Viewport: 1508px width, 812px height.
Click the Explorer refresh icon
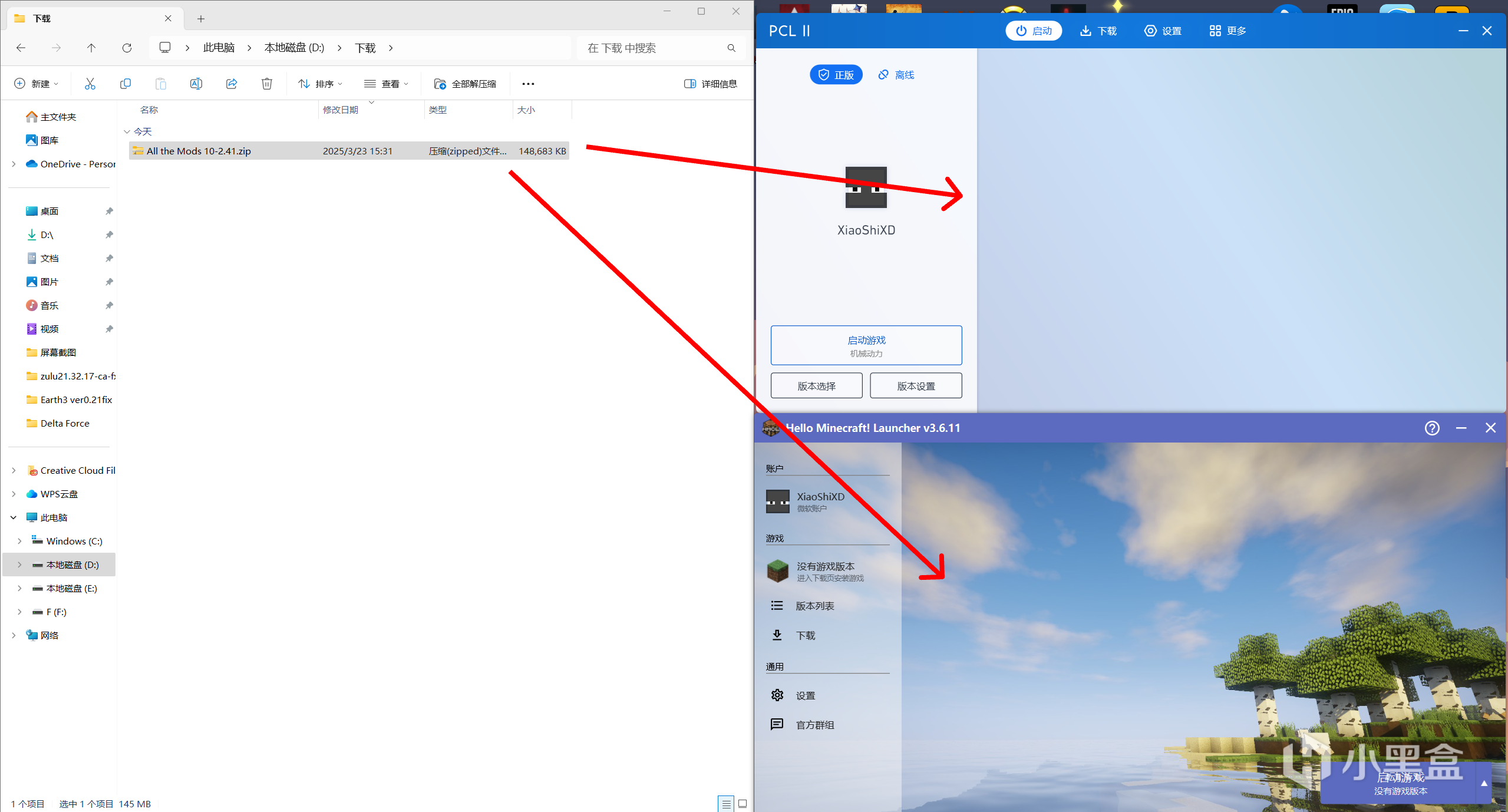127,48
